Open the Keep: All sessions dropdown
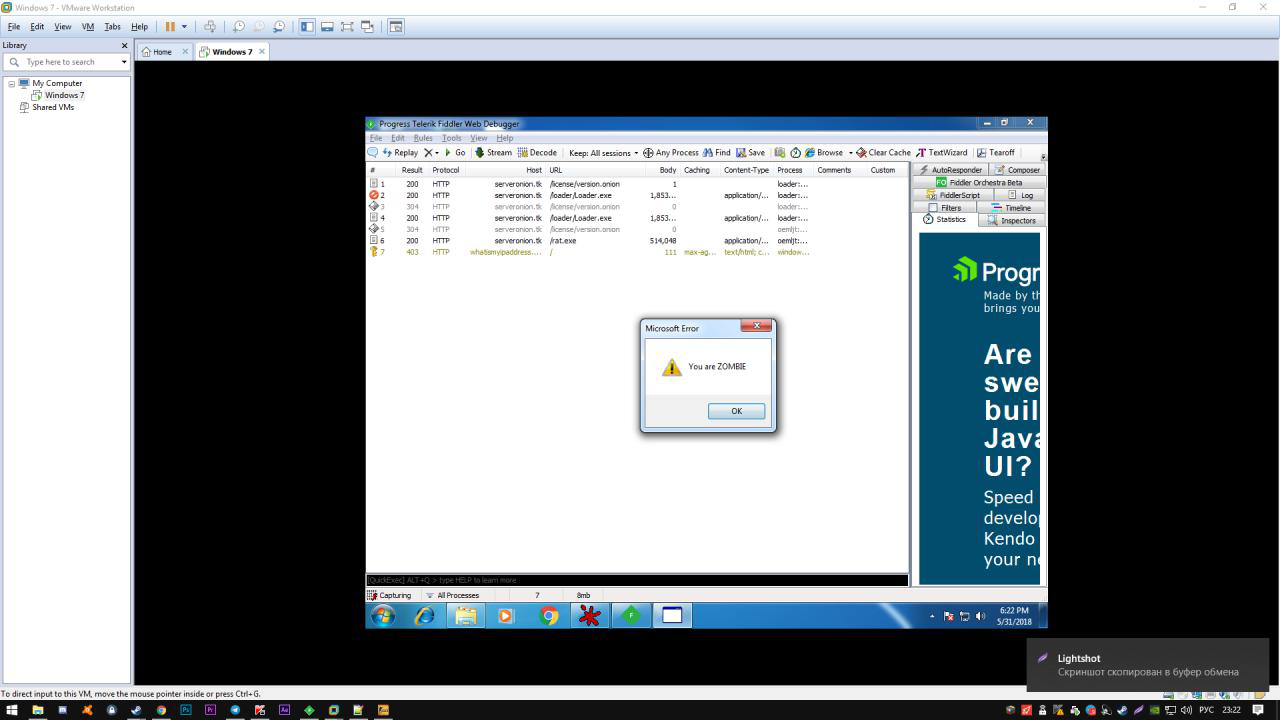The image size is (1280, 720). click(603, 153)
